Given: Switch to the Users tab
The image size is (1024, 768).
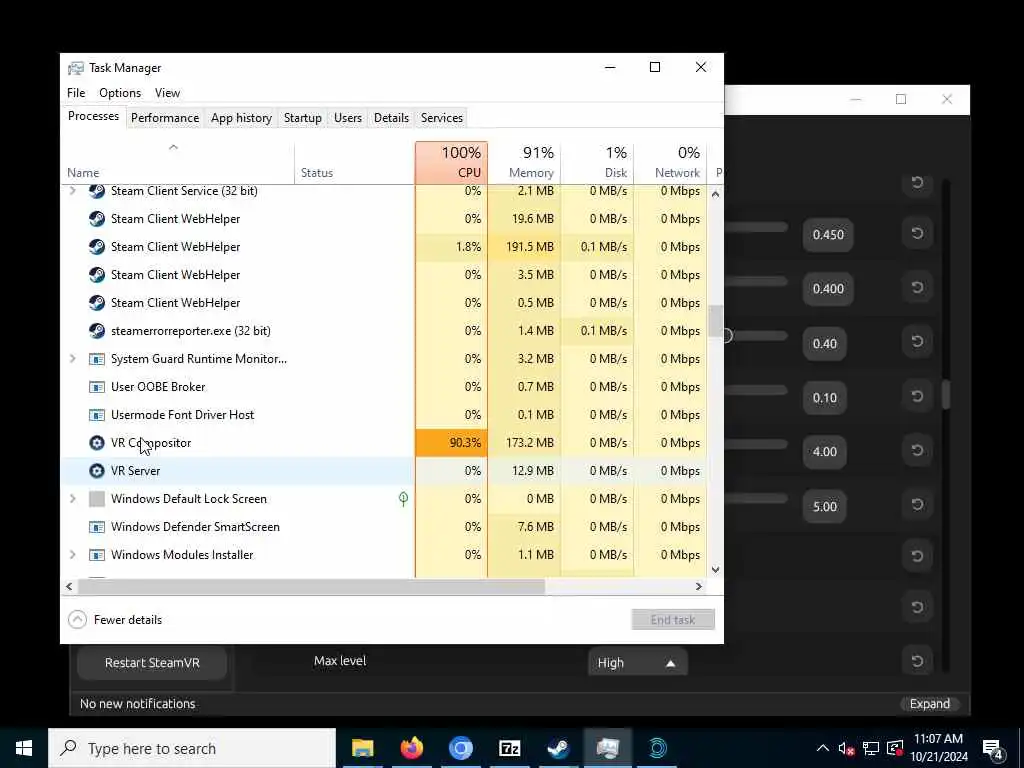Looking at the screenshot, I should (x=347, y=118).
